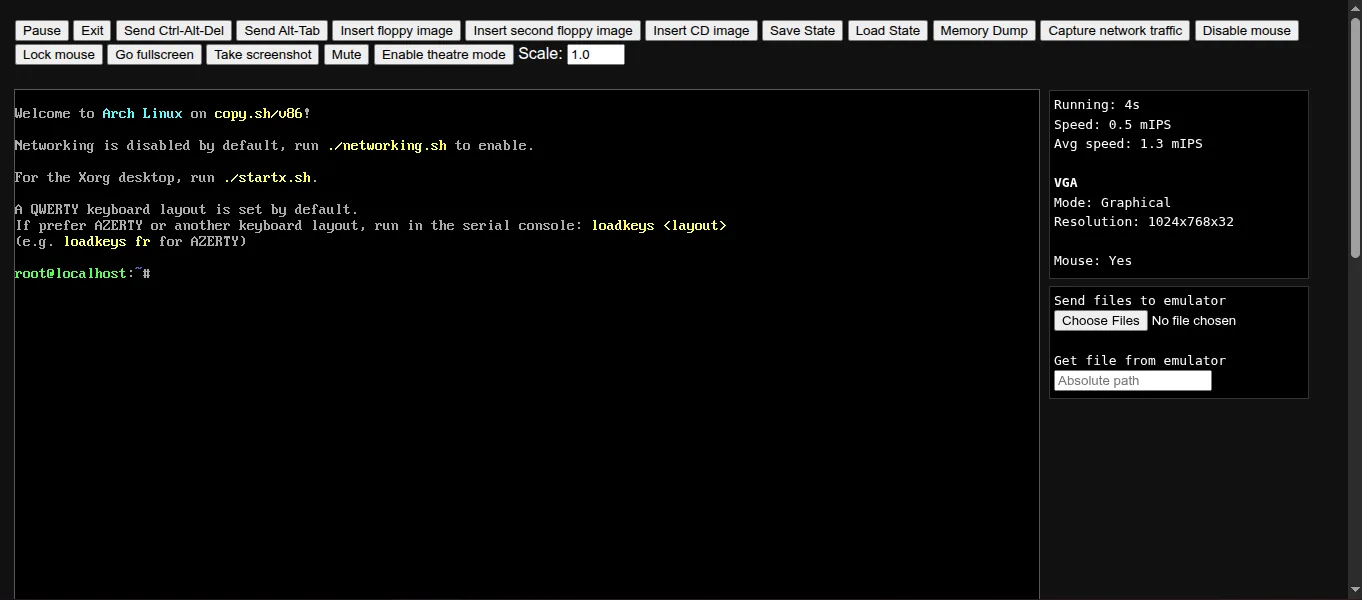1362x600 pixels.
Task: Click 'loadkeys fr' example text
Action: [x=107, y=242]
